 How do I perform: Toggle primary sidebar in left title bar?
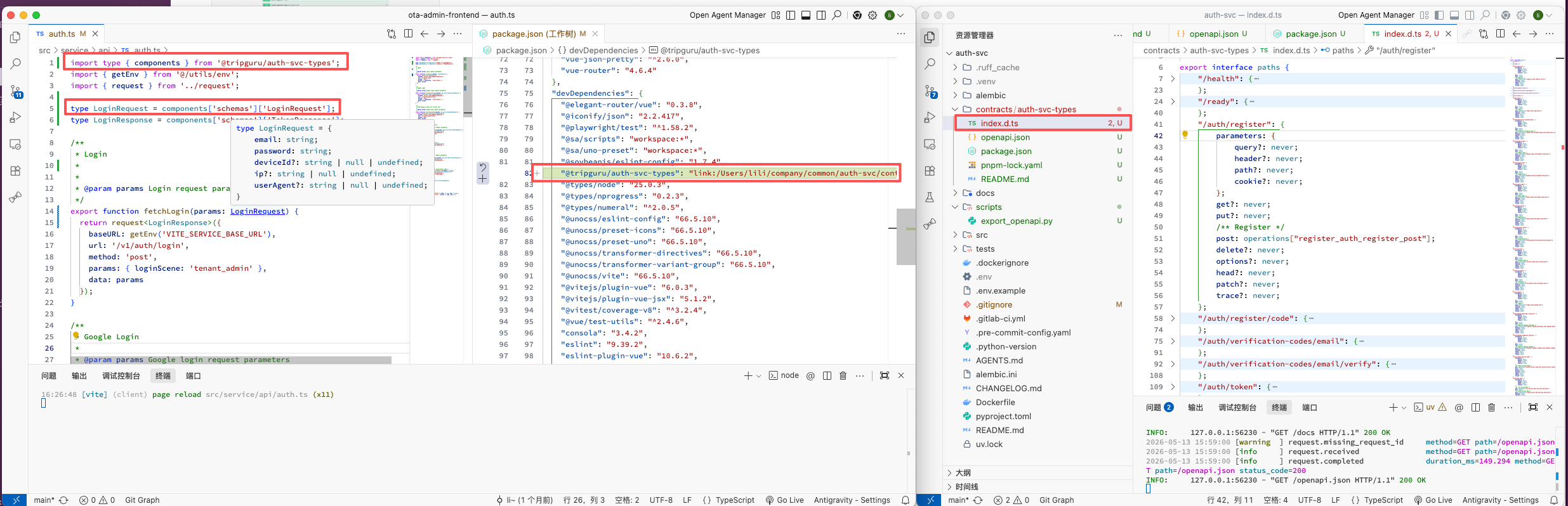point(791,15)
